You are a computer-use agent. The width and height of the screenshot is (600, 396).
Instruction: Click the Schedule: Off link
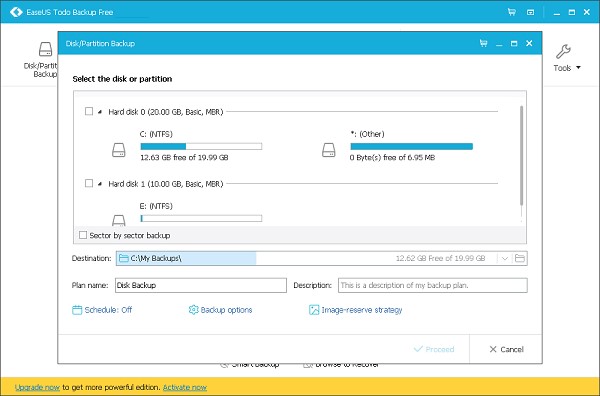pos(108,310)
